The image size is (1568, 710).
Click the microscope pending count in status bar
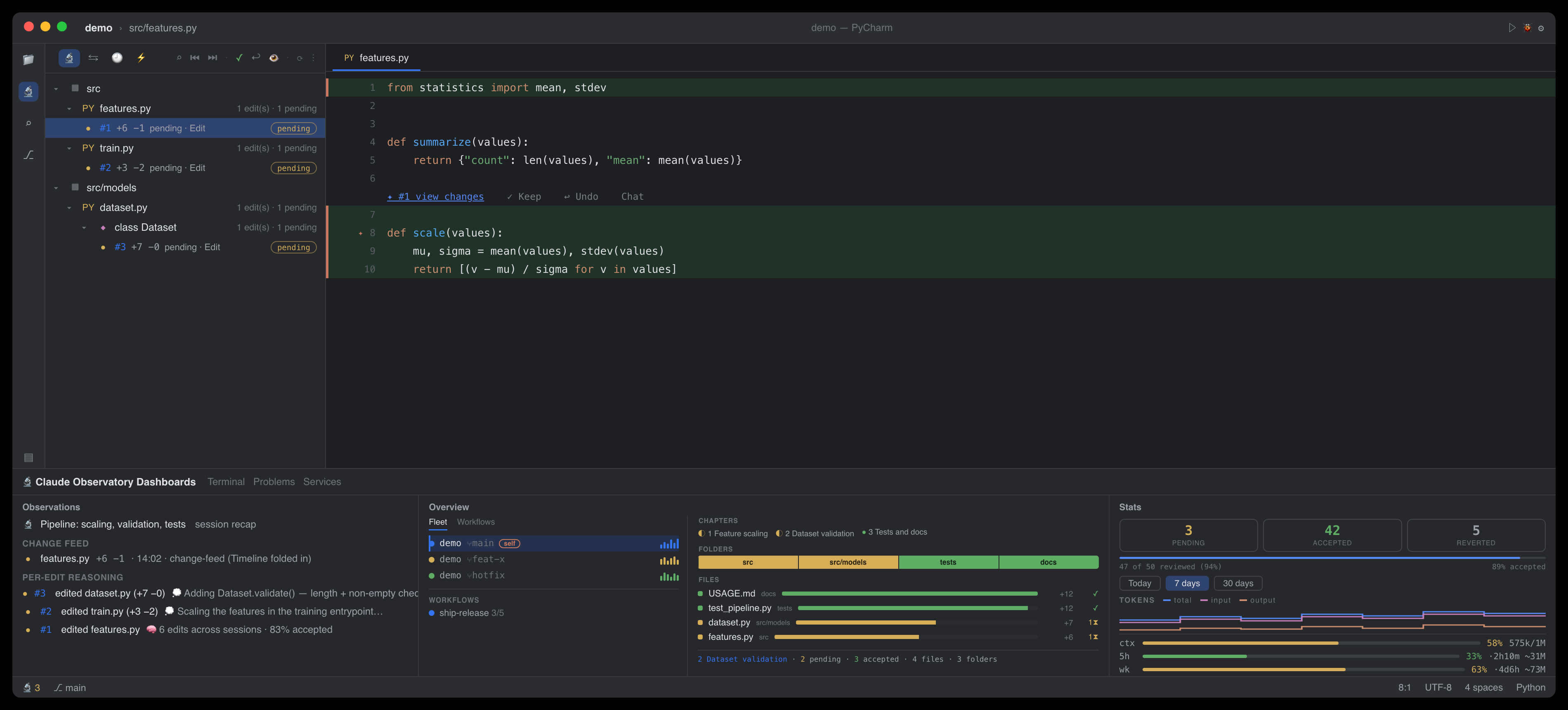point(32,687)
